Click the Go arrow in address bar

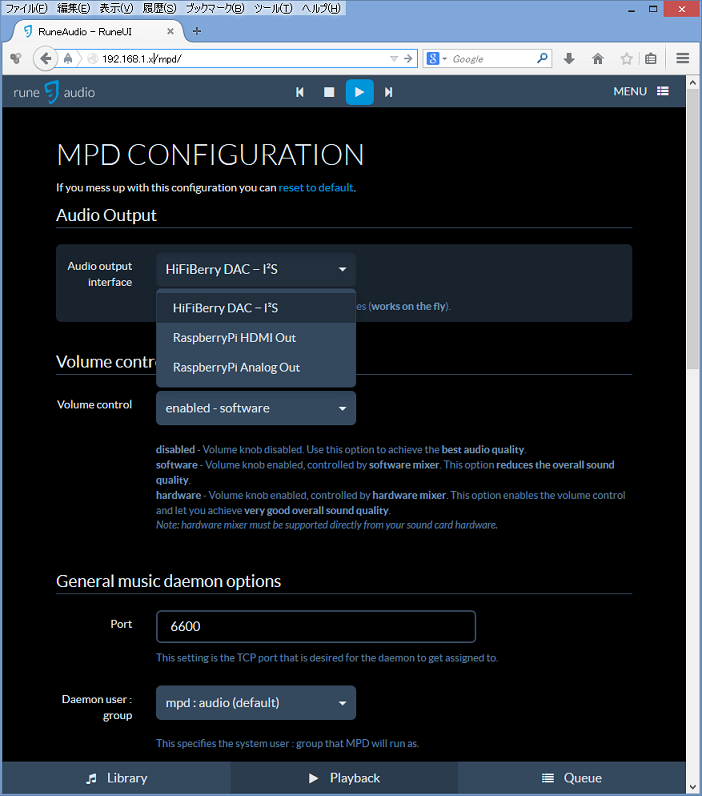408,58
